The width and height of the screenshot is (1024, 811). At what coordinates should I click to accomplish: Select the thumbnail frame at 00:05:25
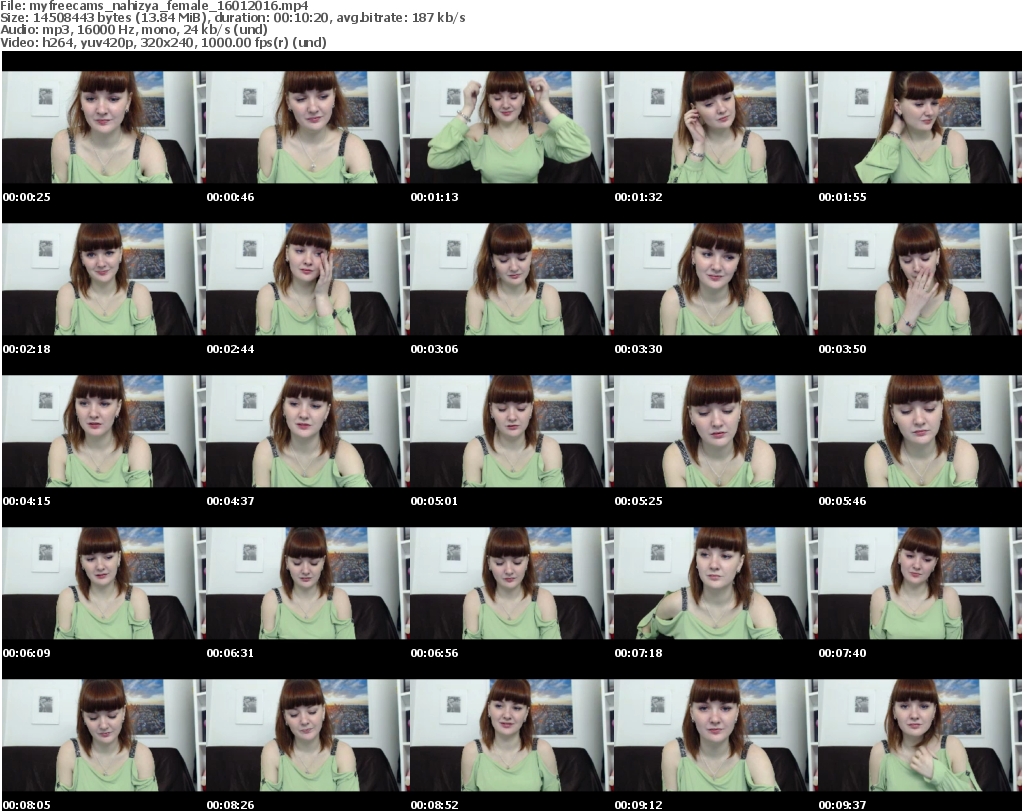coord(715,432)
